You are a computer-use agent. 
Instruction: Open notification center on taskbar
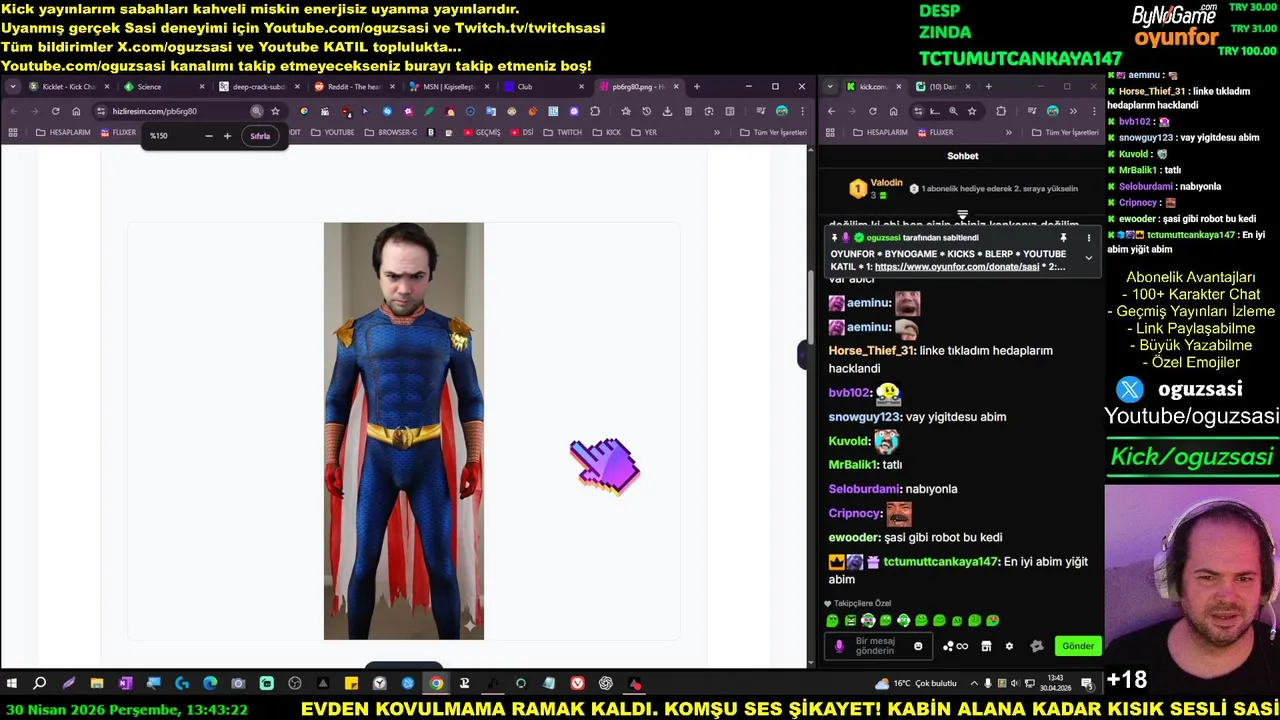coord(1087,684)
